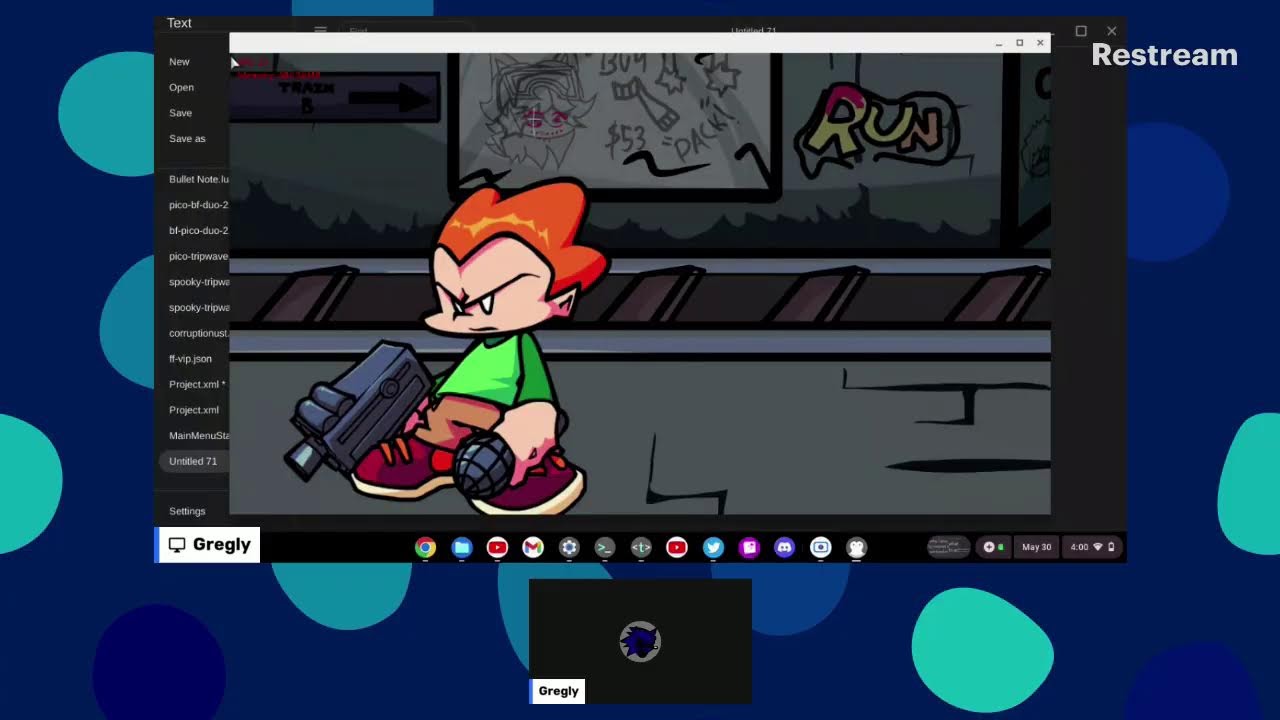Screen dimensions: 1280x720
Task: Open the penguin Linux app icon
Action: [x=857, y=547]
